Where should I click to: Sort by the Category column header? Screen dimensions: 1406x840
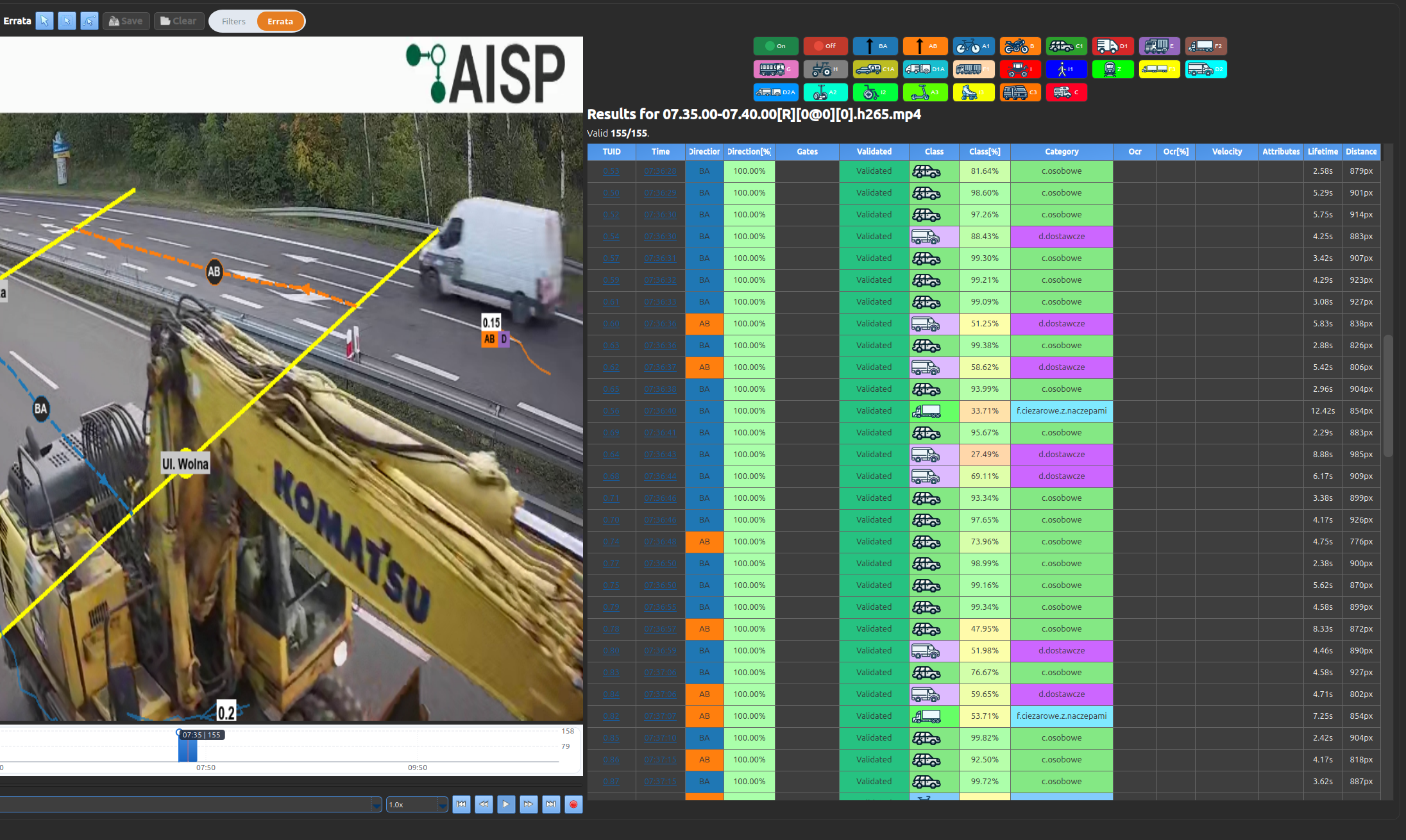tap(1062, 152)
